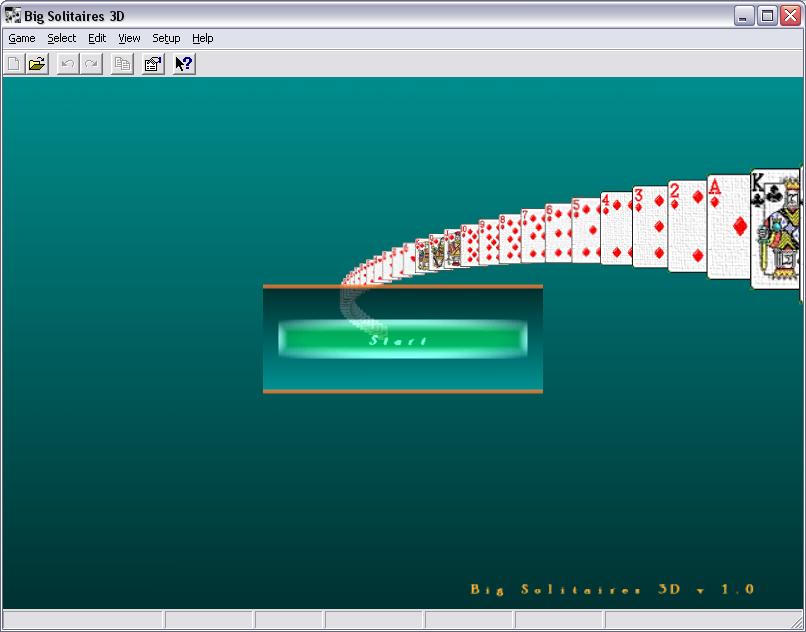Open the Properties/options toolbar icon
806x632 pixels.
pos(153,64)
